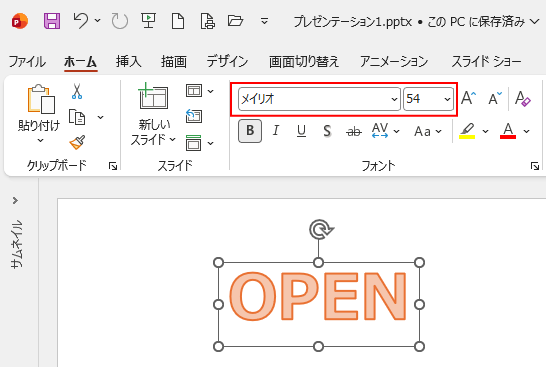This screenshot has width=546, height=367.
Task: Open the スライド ショー tab
Action: click(x=486, y=62)
